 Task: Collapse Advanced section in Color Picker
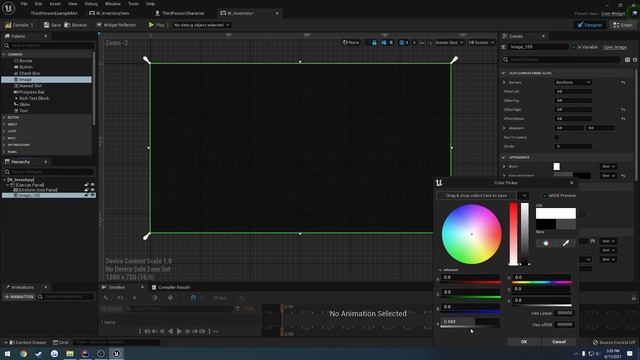click(440, 270)
